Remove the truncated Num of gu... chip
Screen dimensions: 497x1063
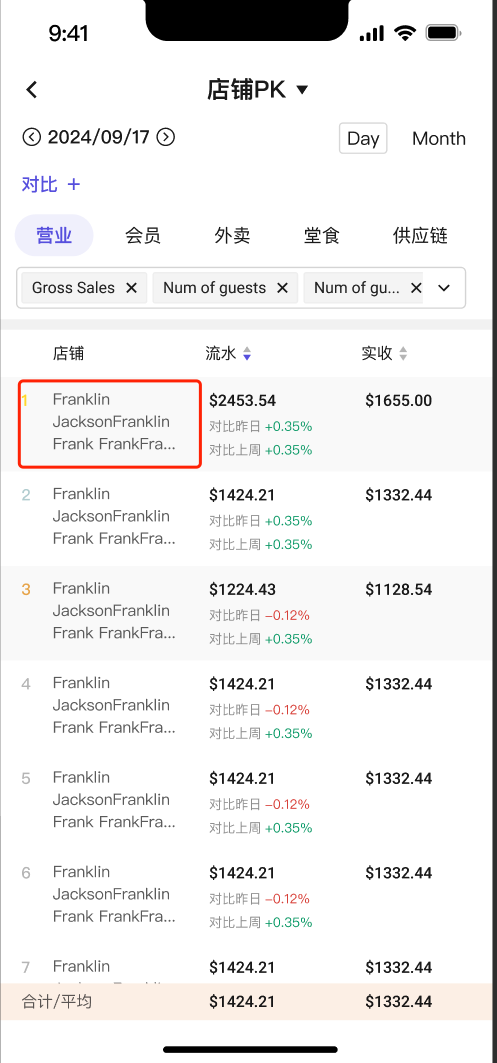tap(416, 288)
